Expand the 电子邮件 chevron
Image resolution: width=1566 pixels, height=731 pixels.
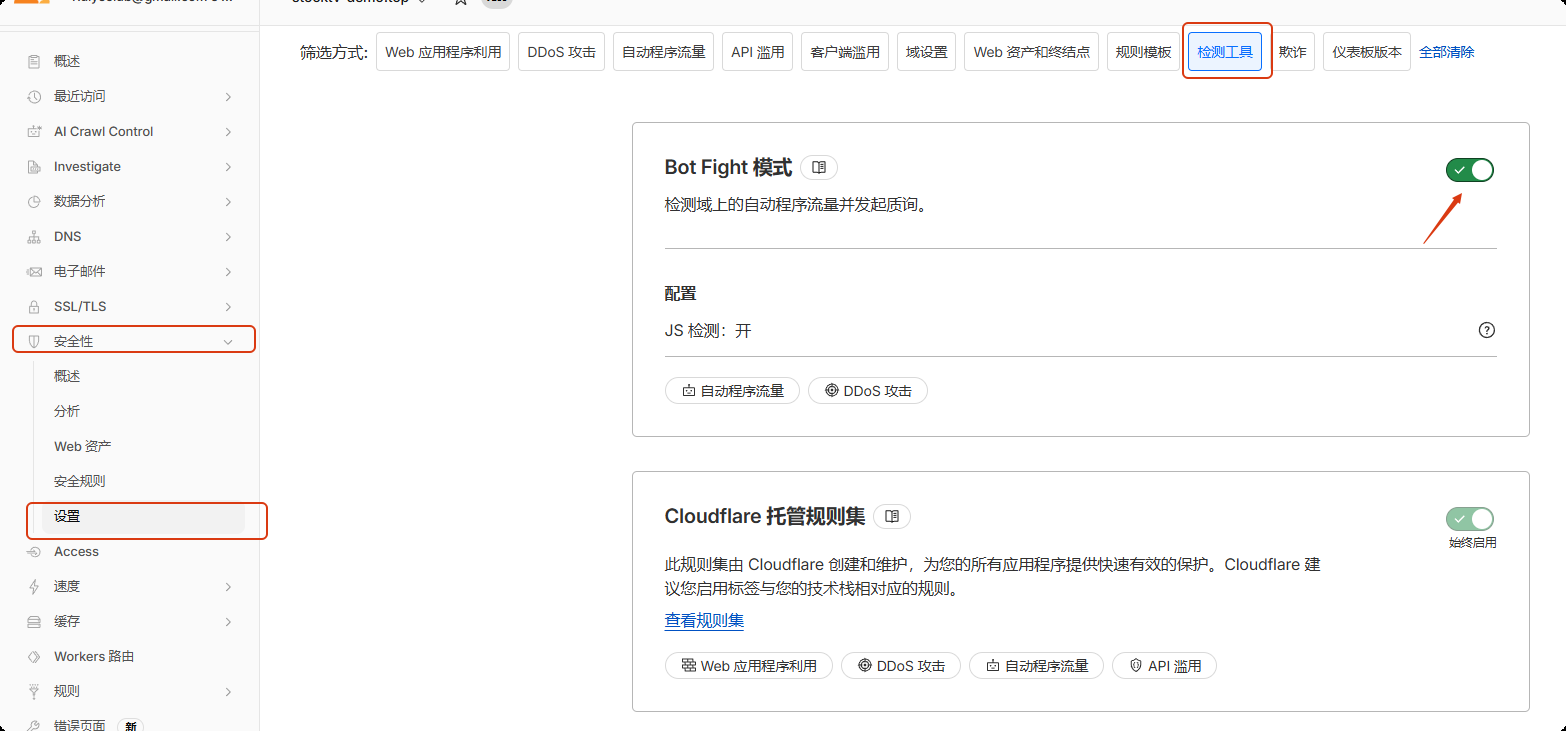click(228, 272)
